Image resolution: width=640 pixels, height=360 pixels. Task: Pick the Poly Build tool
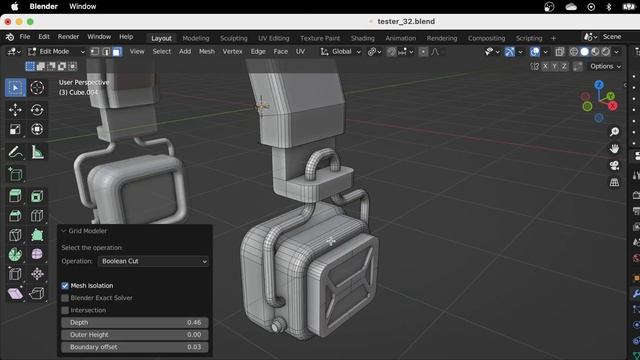tap(37, 235)
